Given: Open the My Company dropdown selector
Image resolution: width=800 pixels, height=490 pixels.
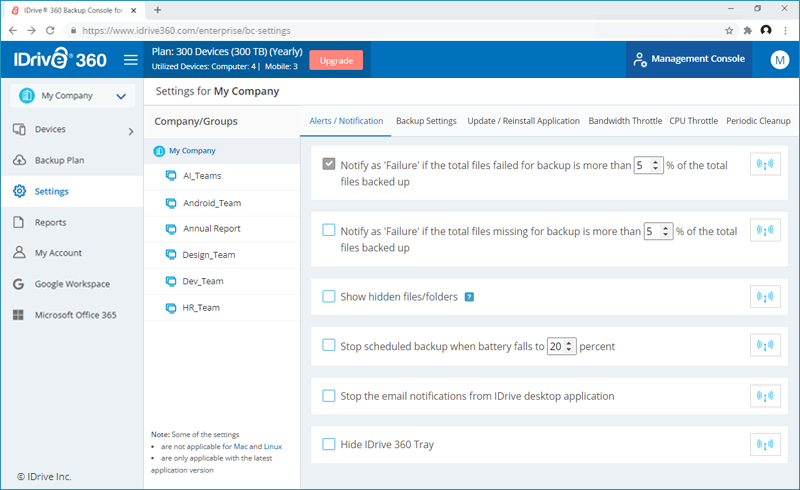Looking at the screenshot, I should click(x=72, y=95).
